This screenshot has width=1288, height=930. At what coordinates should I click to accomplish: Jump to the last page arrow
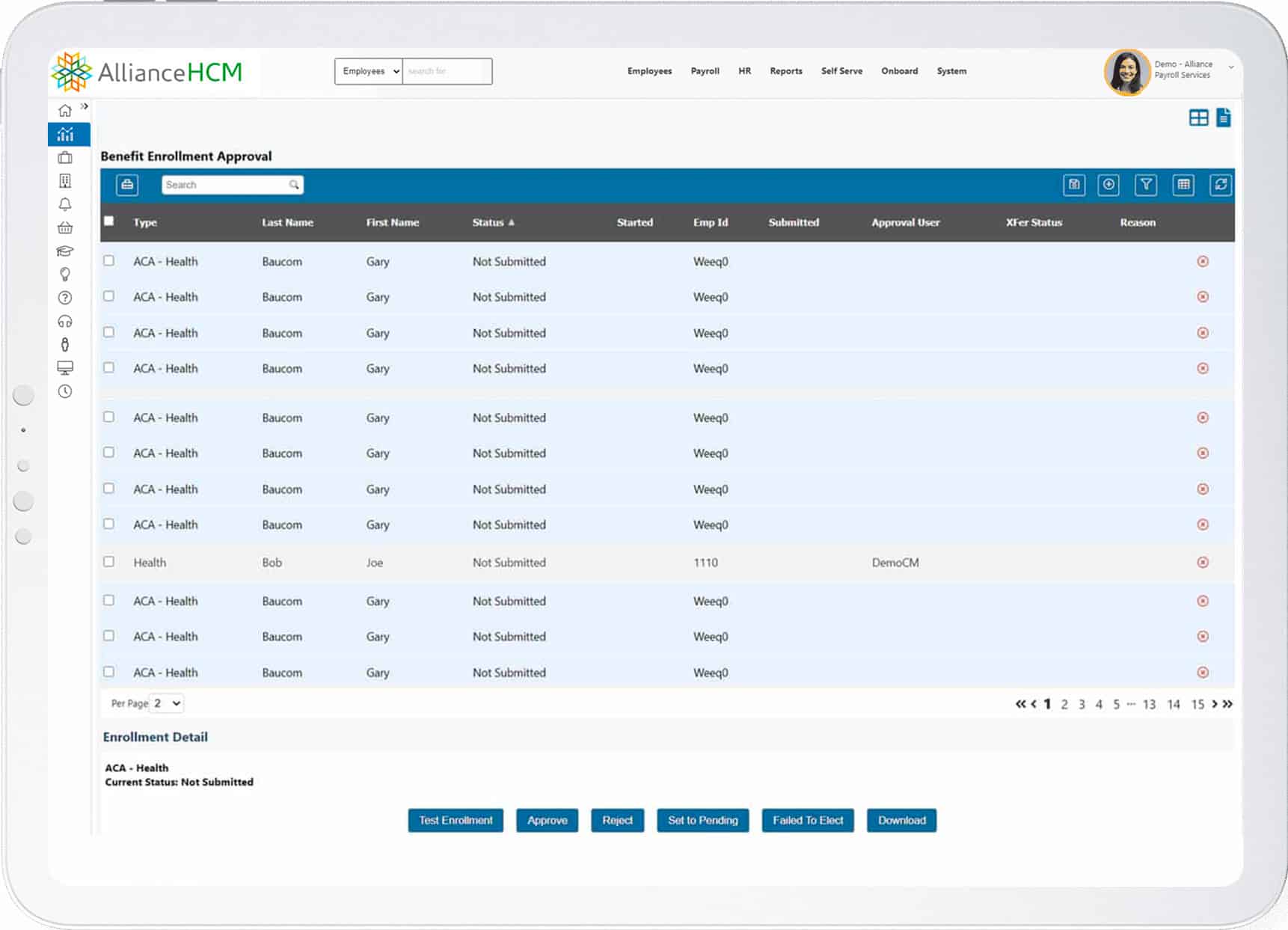1227,704
